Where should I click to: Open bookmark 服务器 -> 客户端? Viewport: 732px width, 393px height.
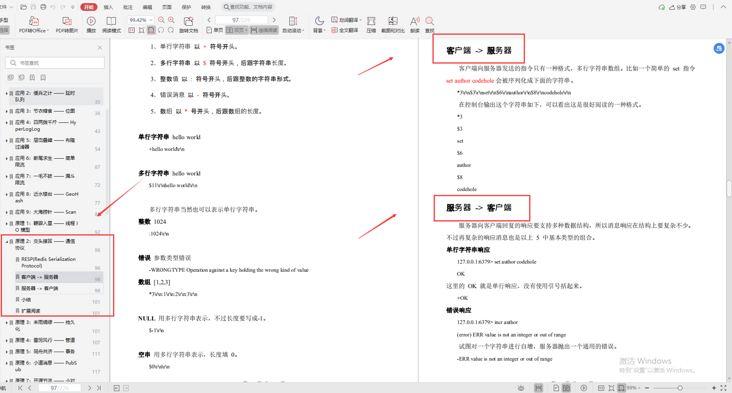click(x=40, y=288)
